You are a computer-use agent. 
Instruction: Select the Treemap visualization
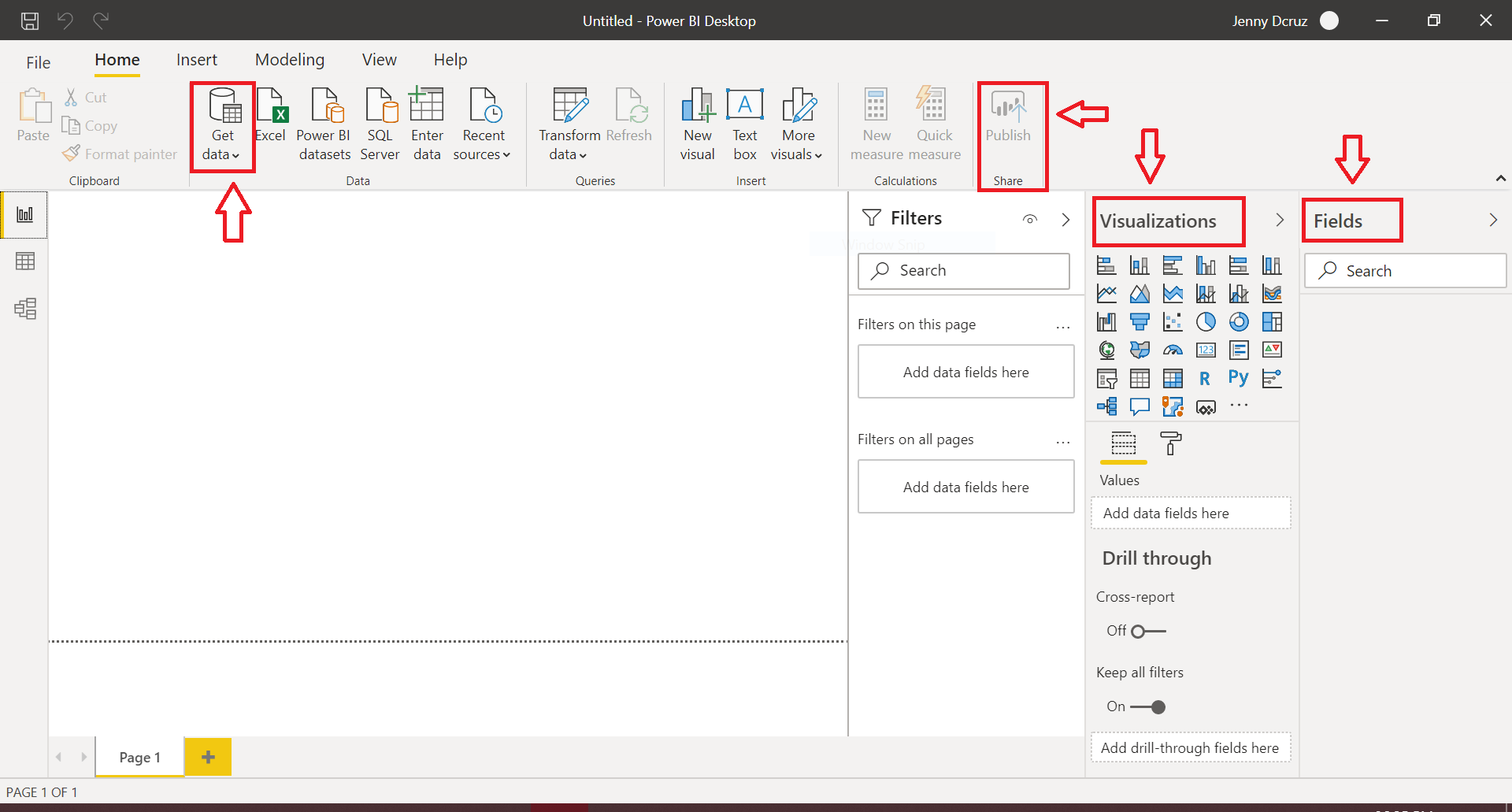[x=1272, y=321]
